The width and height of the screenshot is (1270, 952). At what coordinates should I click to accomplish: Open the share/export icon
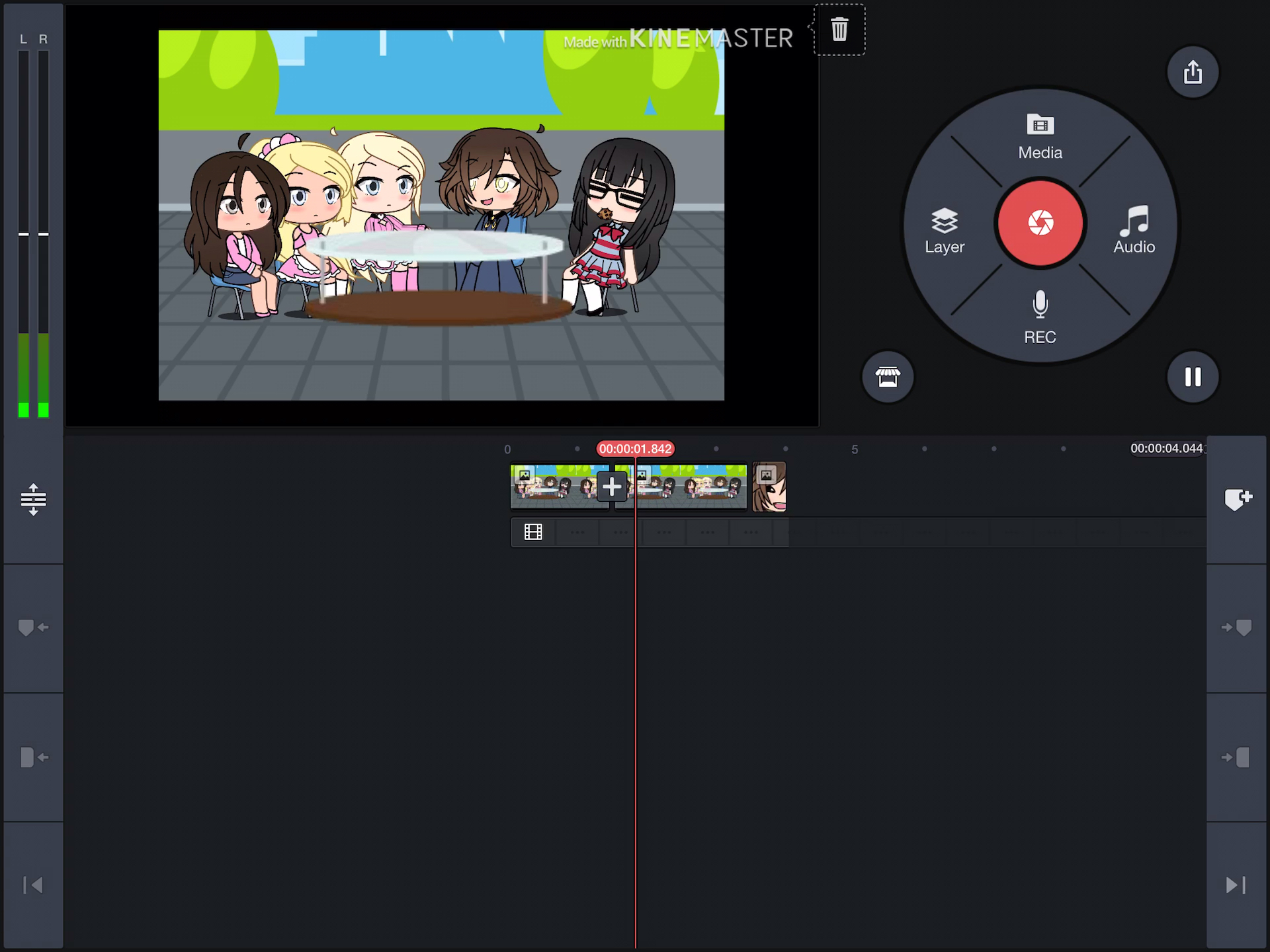(x=1193, y=72)
